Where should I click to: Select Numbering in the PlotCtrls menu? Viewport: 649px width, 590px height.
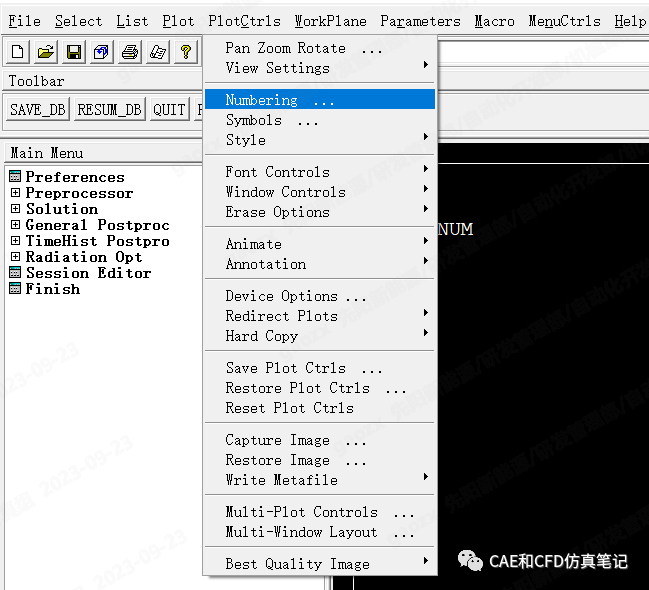click(x=320, y=99)
